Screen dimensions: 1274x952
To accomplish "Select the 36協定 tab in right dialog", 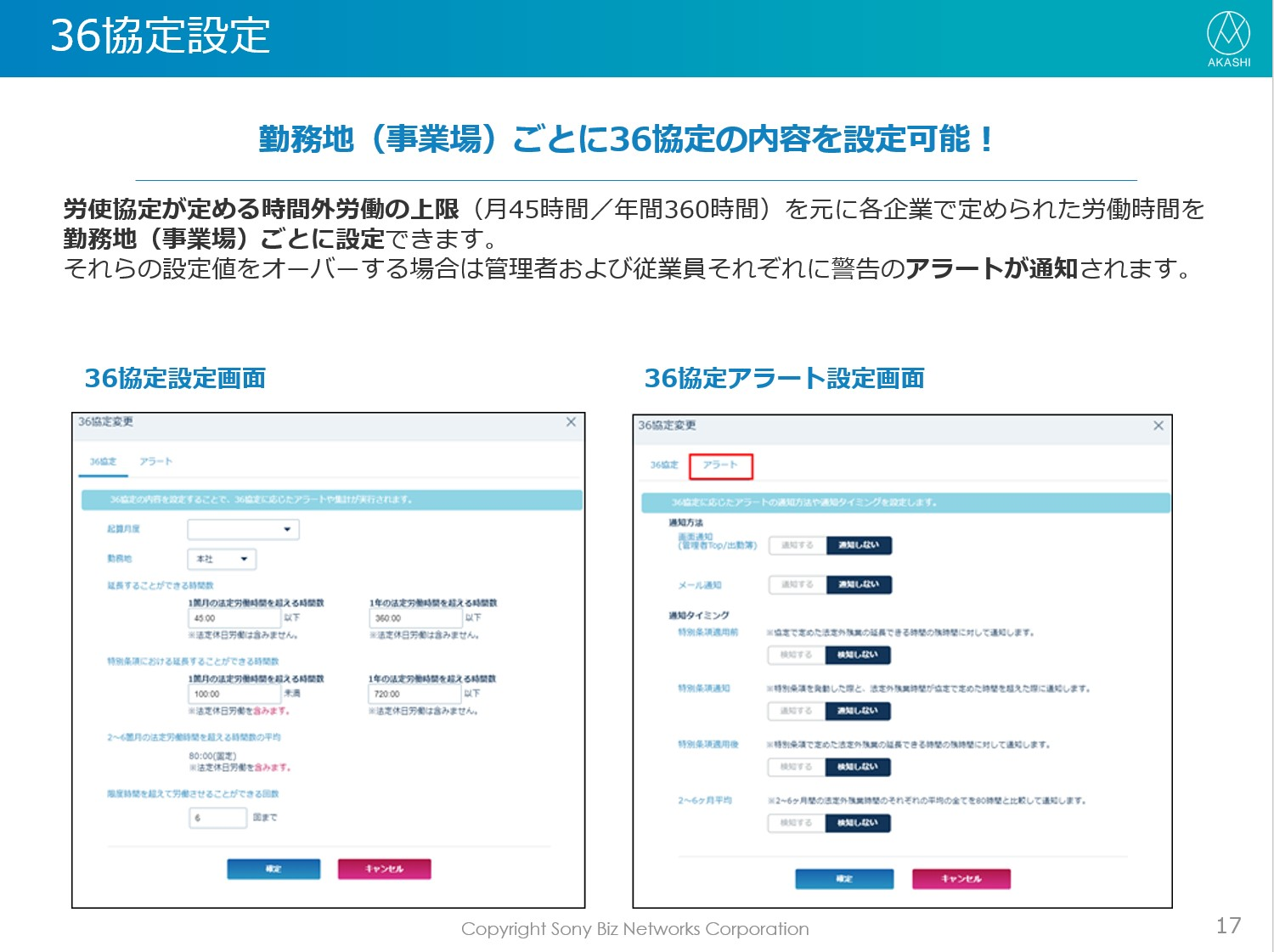I will click(664, 465).
